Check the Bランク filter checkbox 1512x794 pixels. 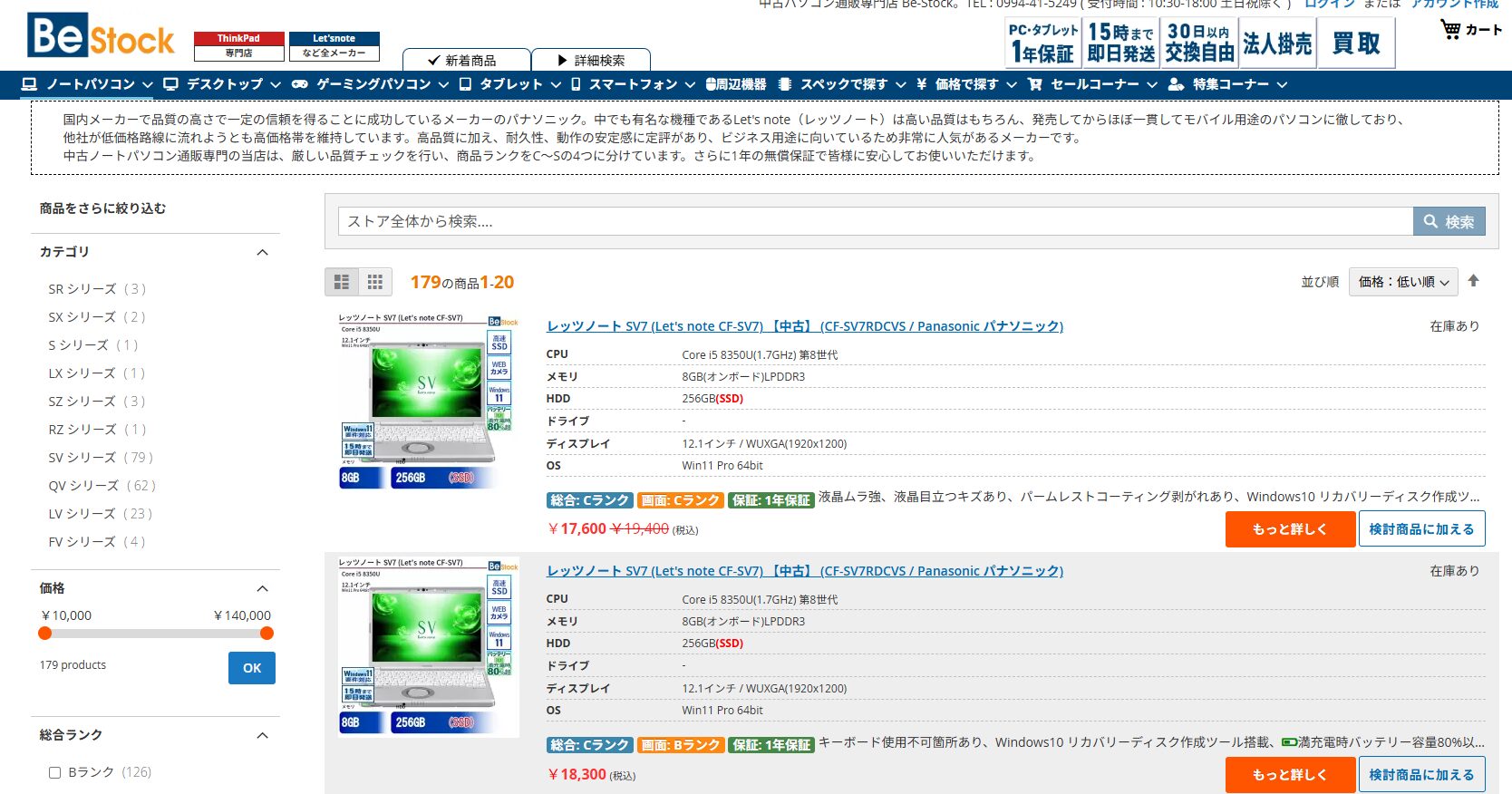tap(54, 772)
